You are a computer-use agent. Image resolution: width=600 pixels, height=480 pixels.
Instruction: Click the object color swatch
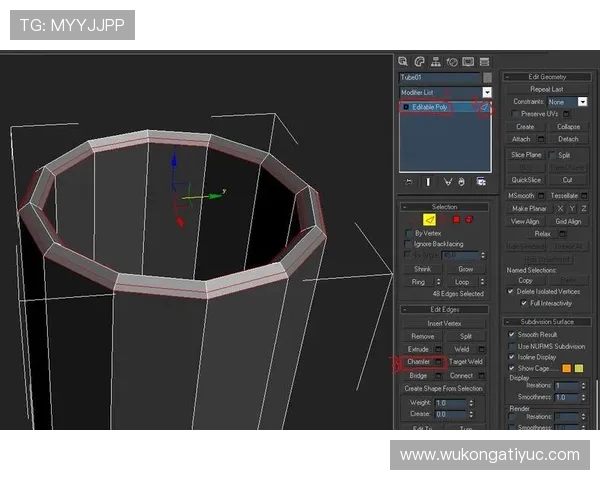click(x=487, y=77)
